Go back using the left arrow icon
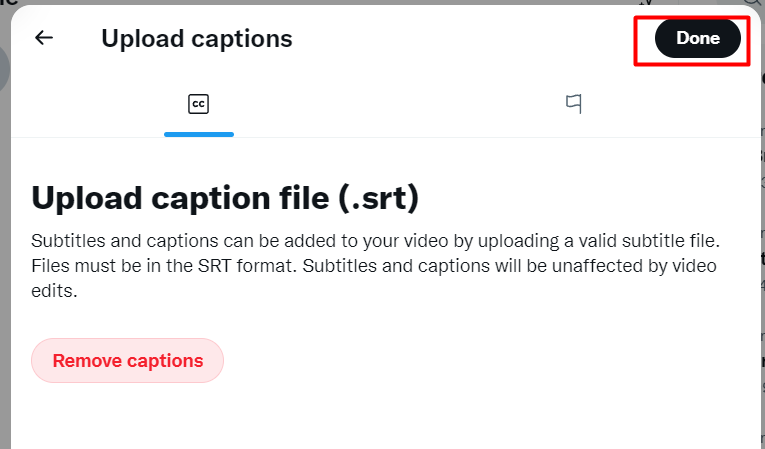This screenshot has width=765, height=449. pos(44,38)
